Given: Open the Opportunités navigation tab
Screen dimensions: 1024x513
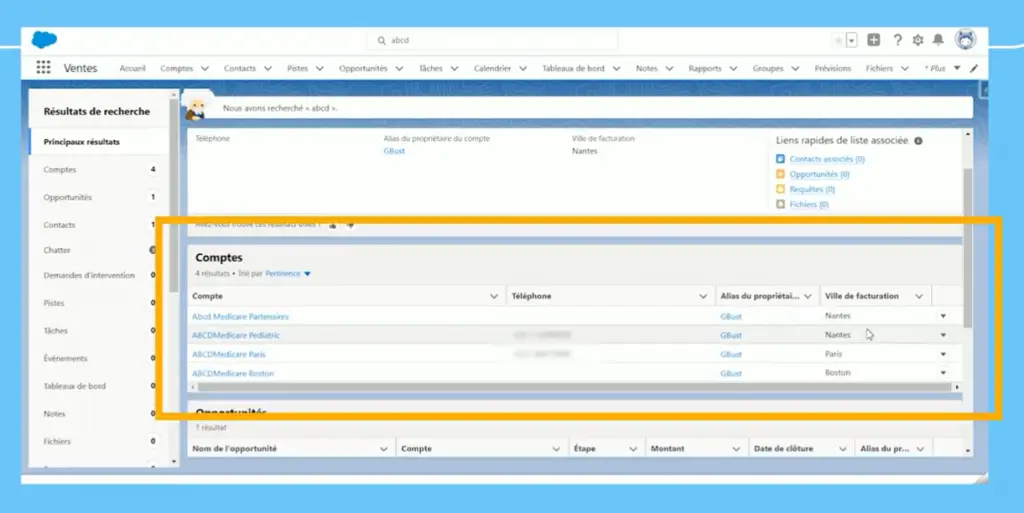Looking at the screenshot, I should tap(363, 68).
